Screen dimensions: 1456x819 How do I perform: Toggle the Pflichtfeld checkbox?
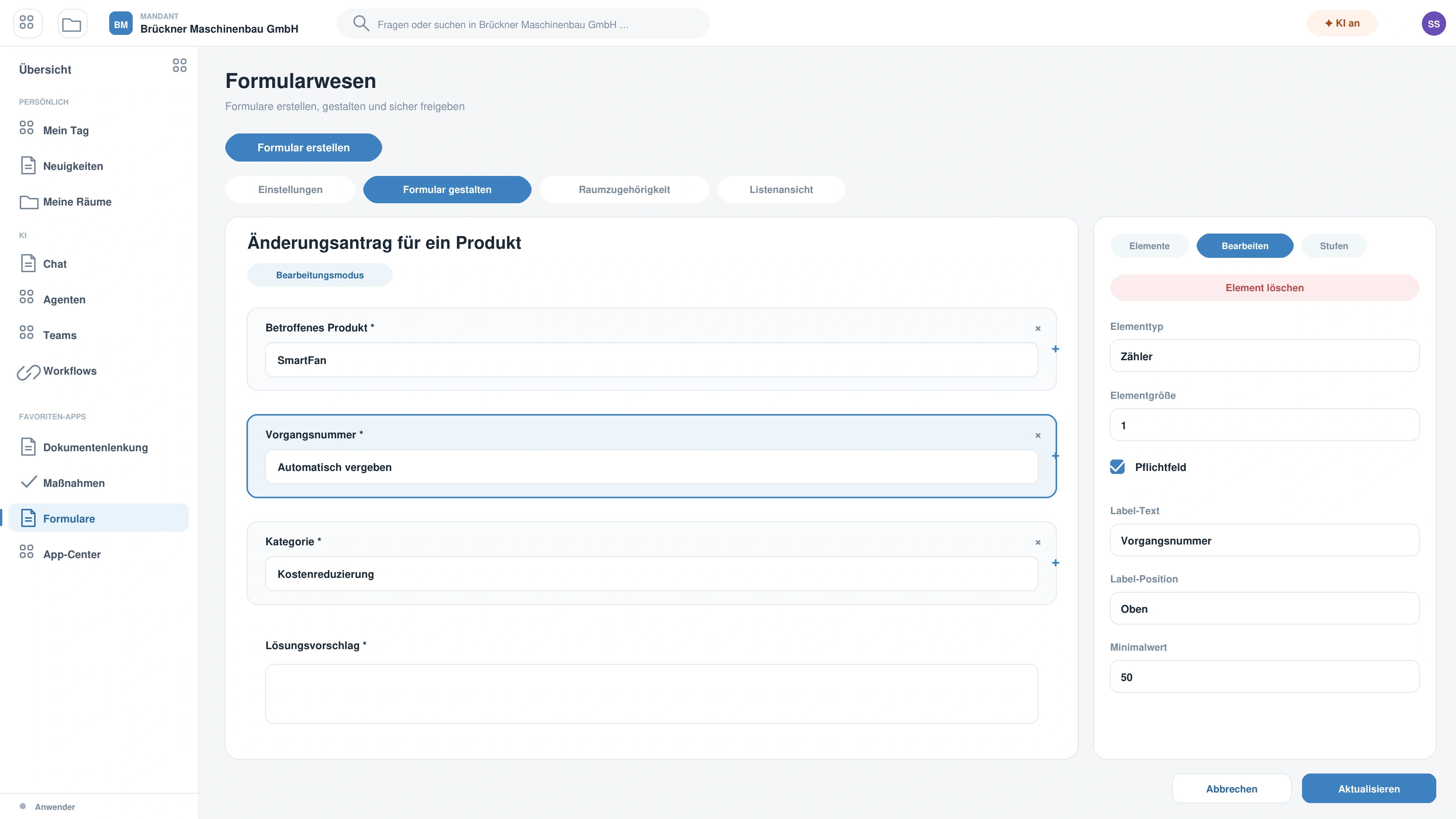click(1117, 467)
